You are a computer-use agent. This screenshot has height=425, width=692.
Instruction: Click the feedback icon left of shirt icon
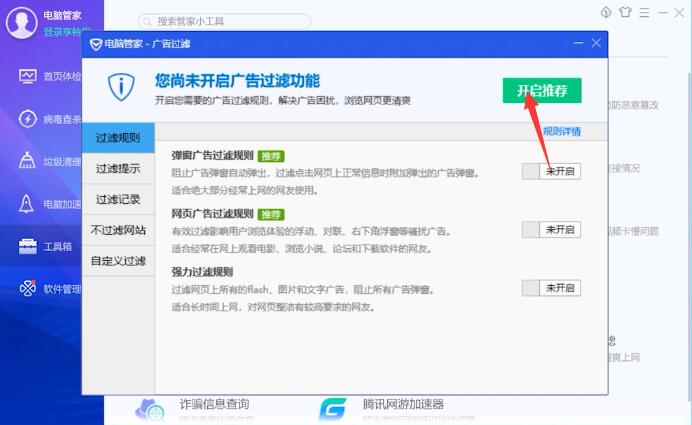(x=606, y=12)
